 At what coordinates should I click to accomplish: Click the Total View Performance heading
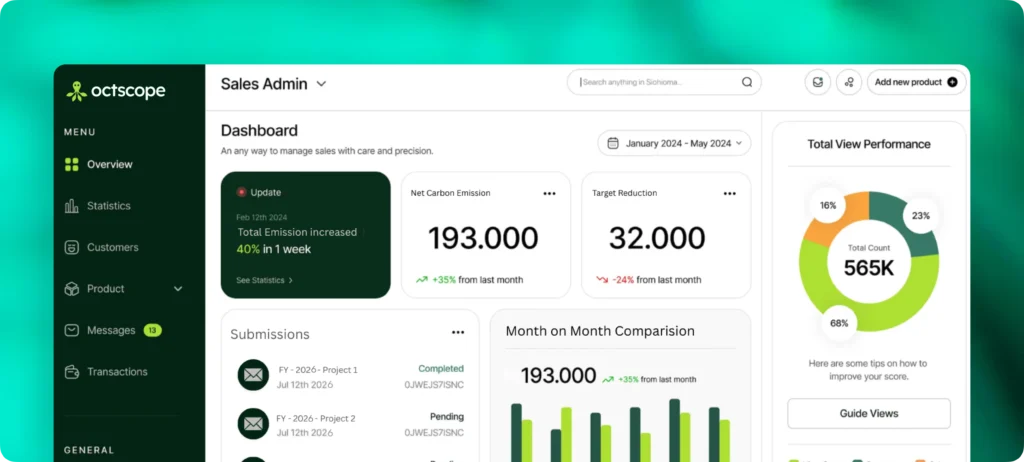point(869,144)
